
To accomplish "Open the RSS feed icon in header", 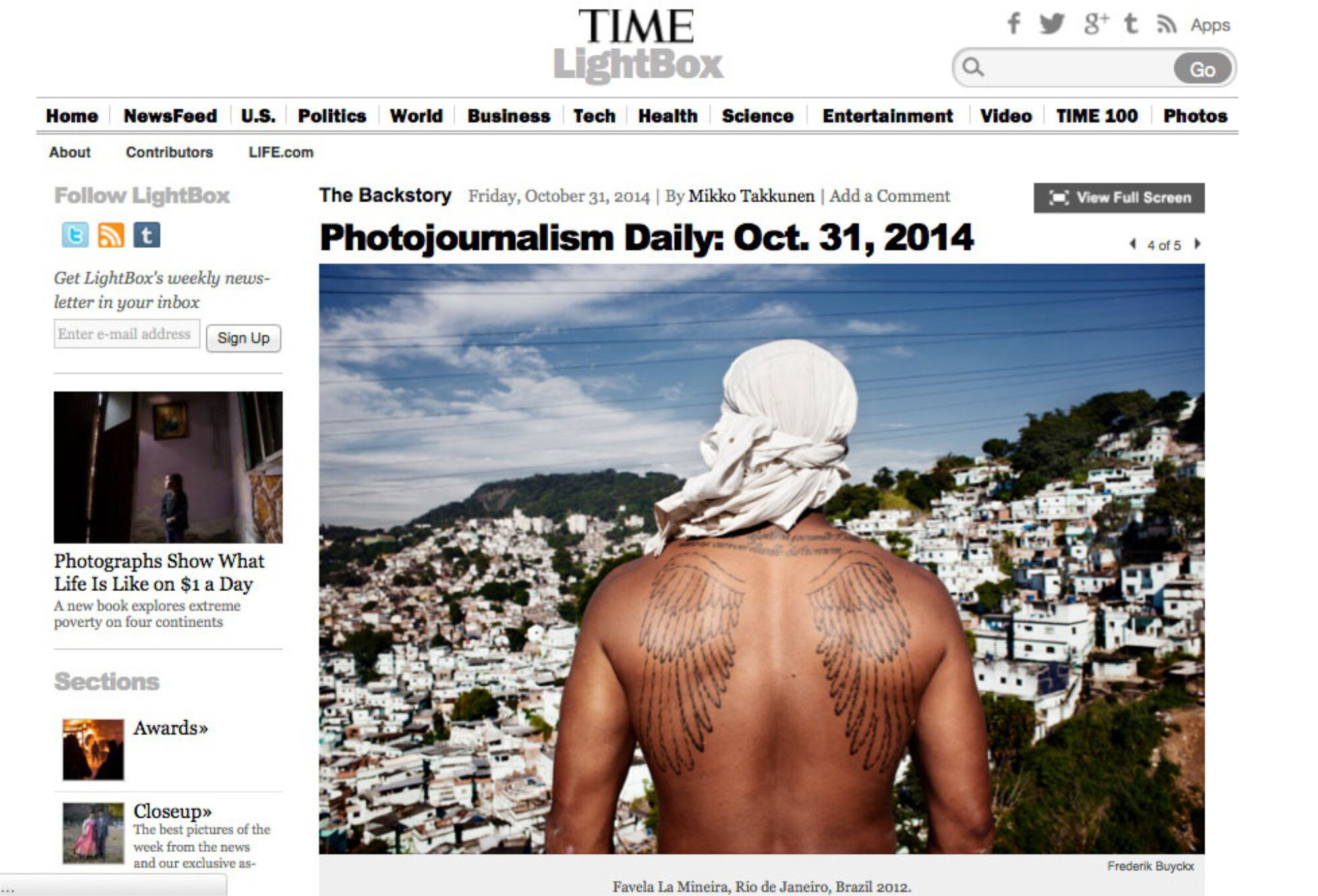I will pyautogui.click(x=1166, y=24).
